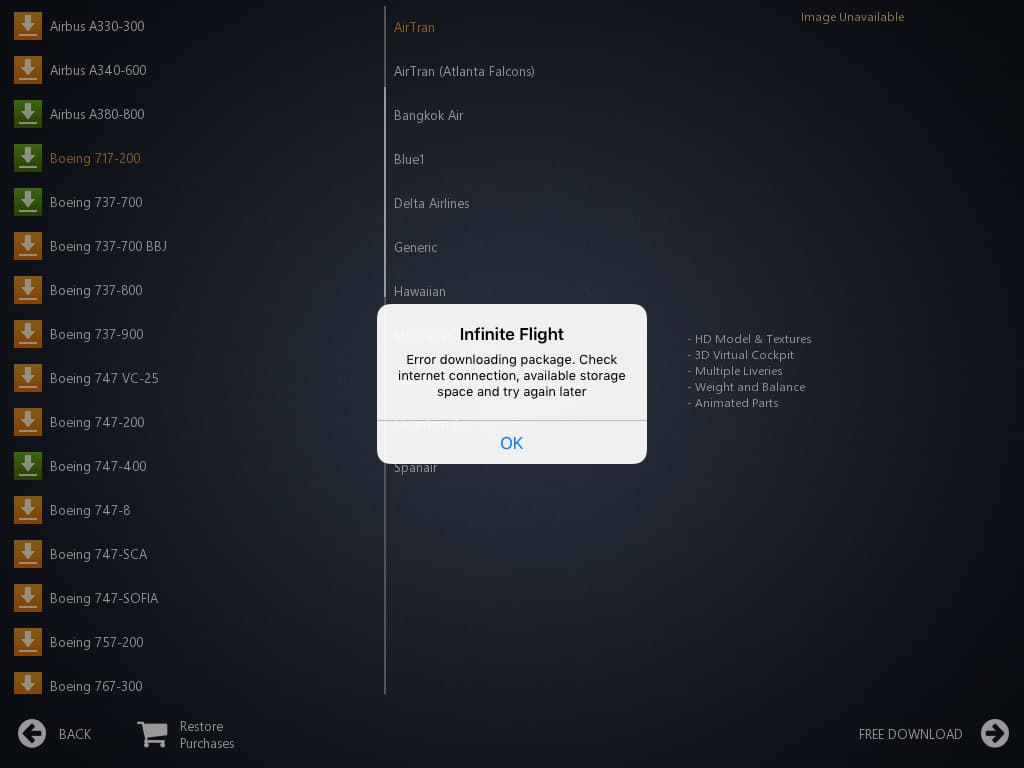Click green download icon beside Boeing 717-200
Screen dimensions: 1024x768
point(27,158)
